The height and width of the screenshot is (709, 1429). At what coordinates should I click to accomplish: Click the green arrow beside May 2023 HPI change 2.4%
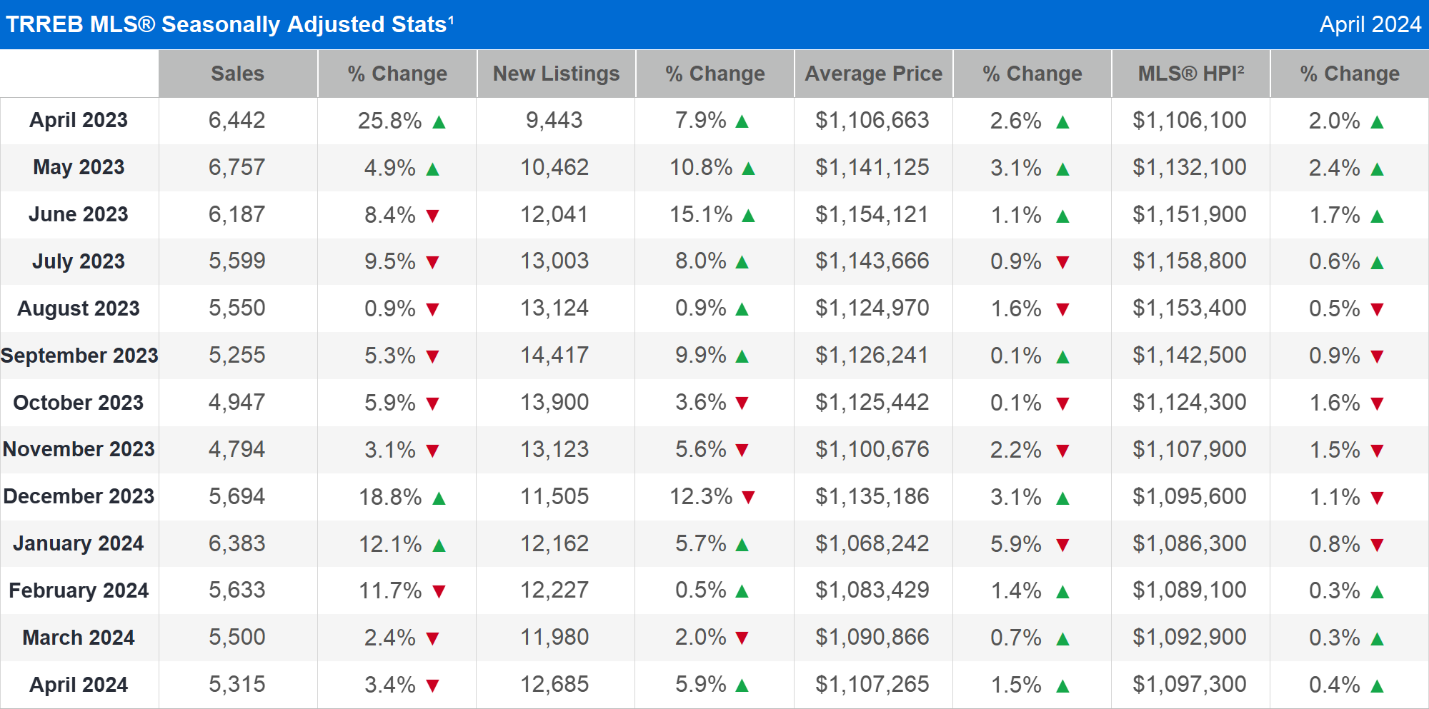pyautogui.click(x=1377, y=169)
